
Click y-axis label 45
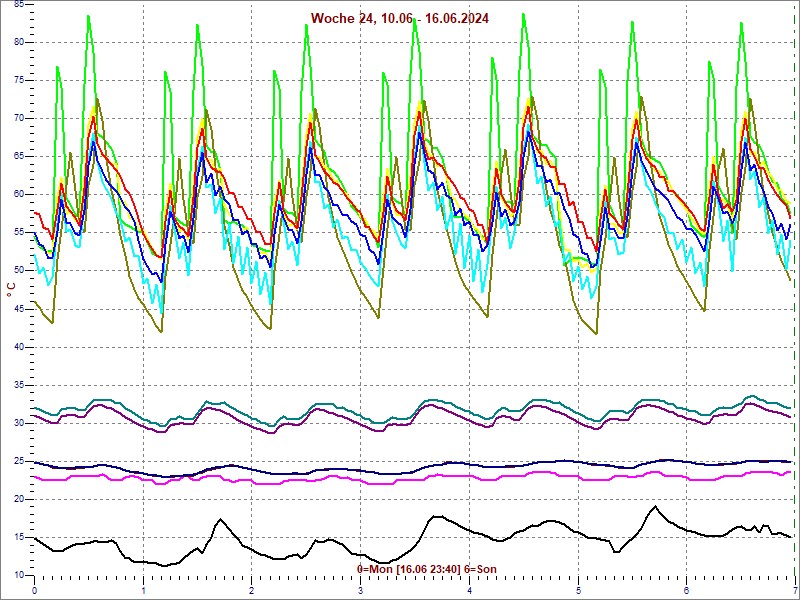coord(19,309)
